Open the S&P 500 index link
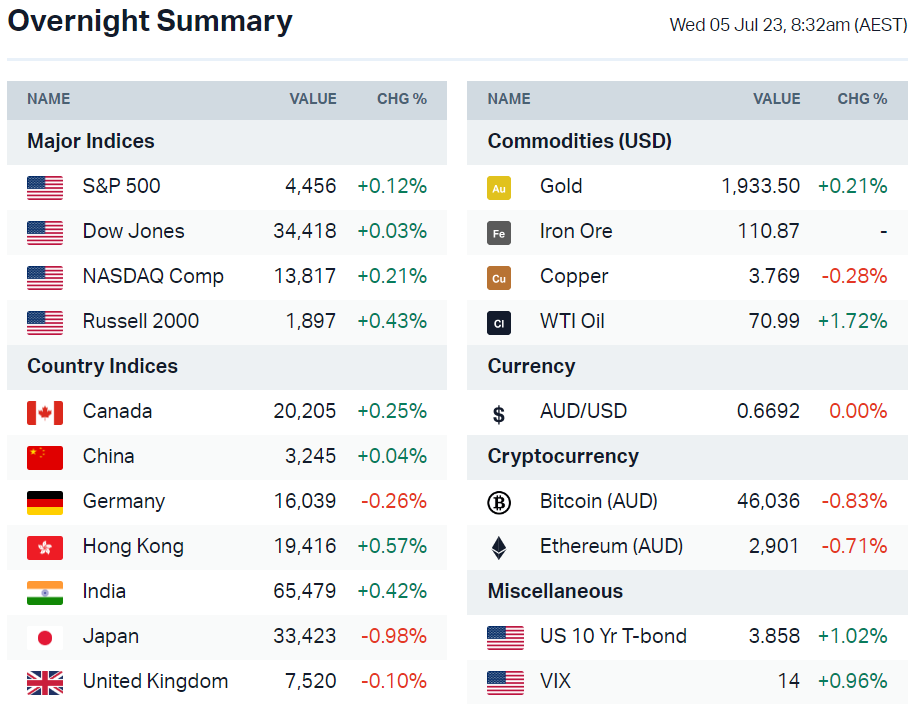The height and width of the screenshot is (704, 916). point(121,186)
